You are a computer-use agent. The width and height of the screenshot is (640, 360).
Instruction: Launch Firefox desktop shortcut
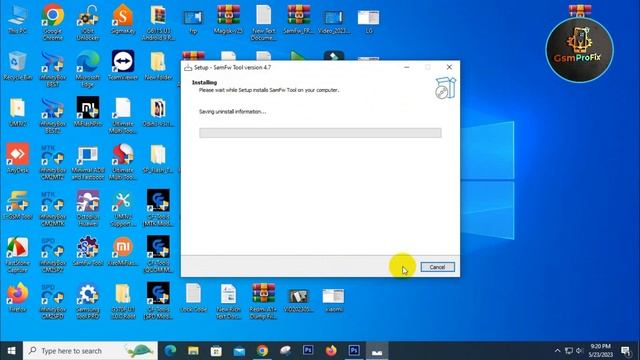[x=18, y=297]
